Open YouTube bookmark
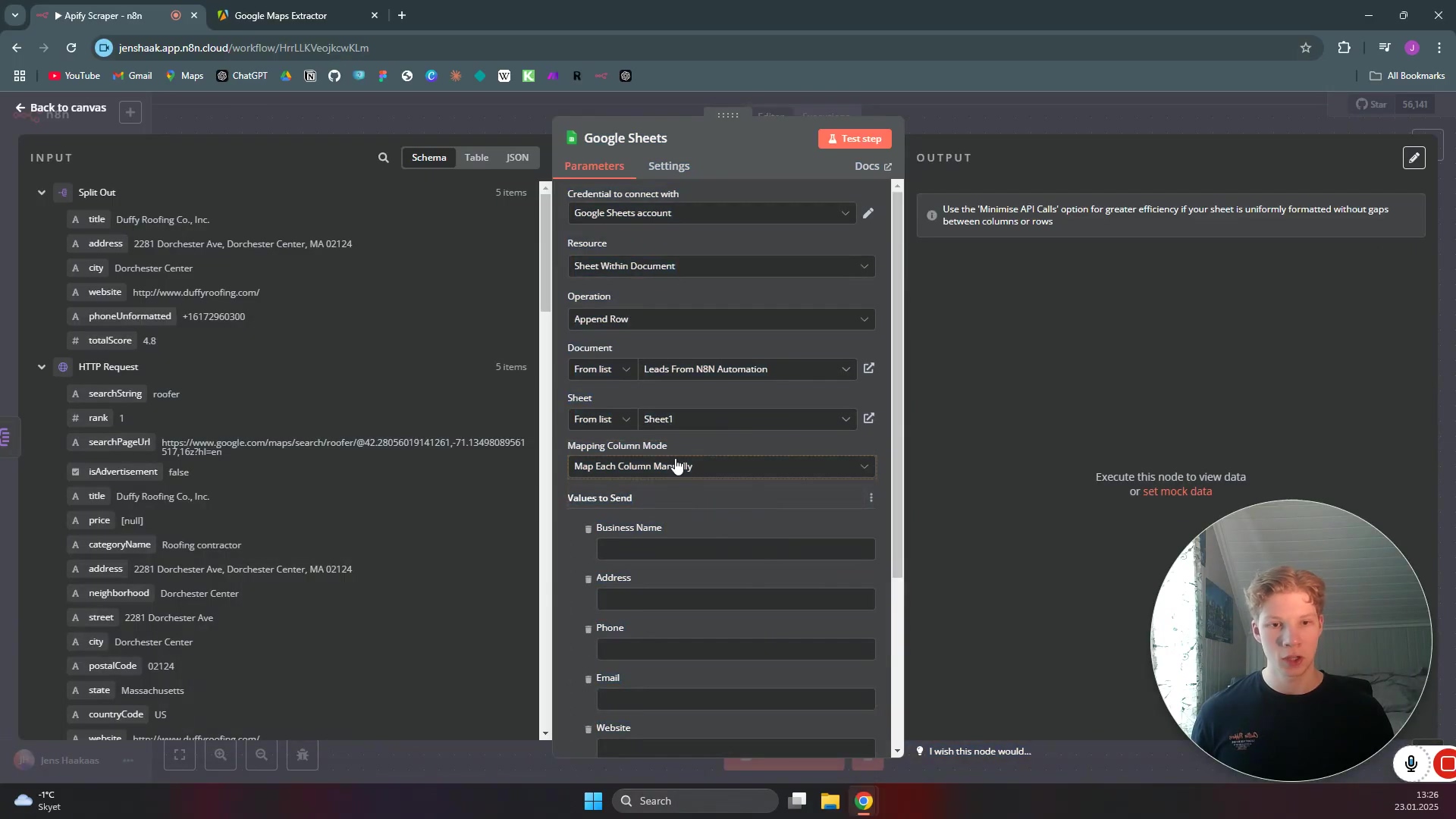This screenshot has height=819, width=1456. pyautogui.click(x=74, y=76)
